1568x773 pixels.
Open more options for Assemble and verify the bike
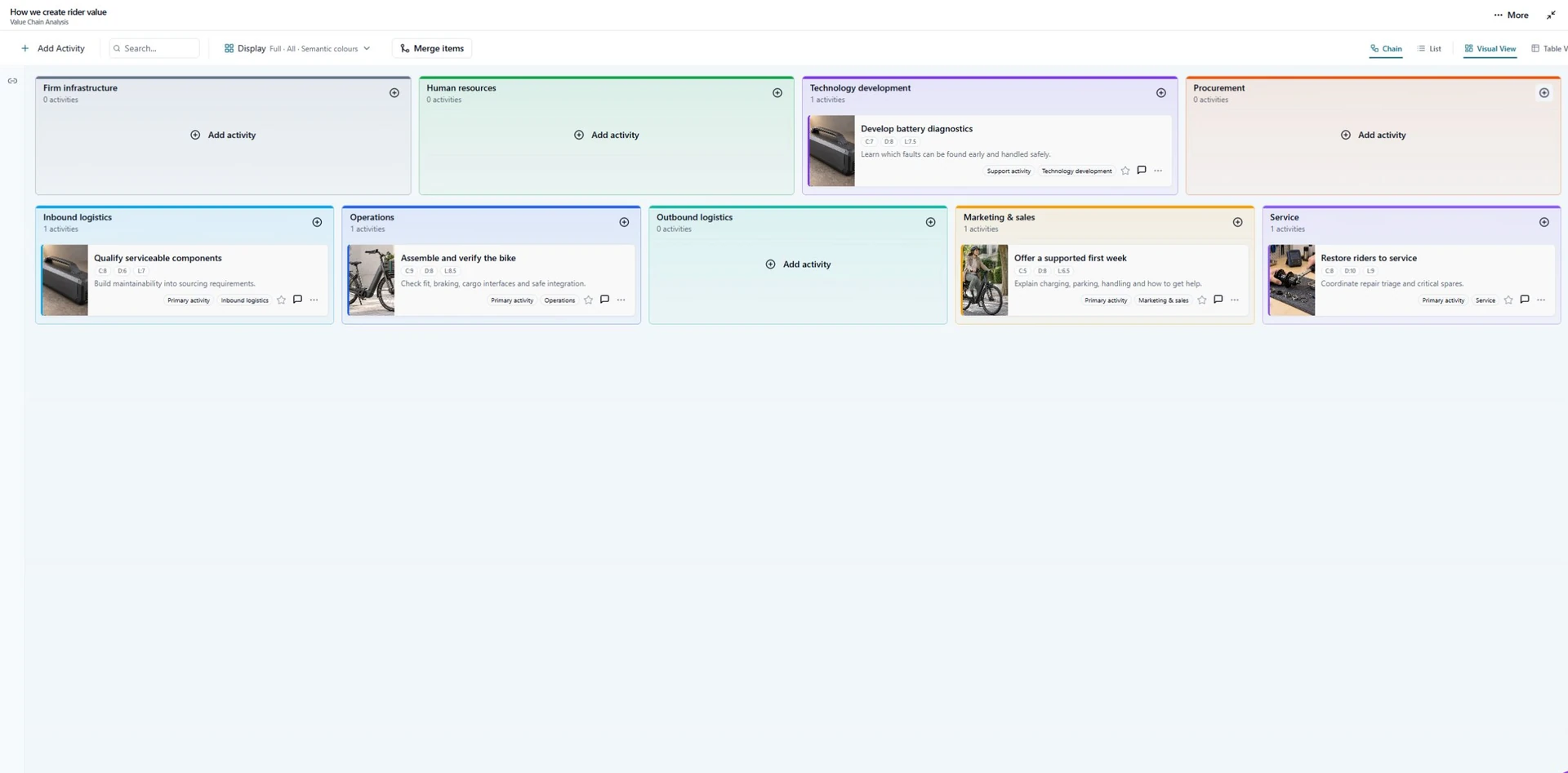point(621,300)
